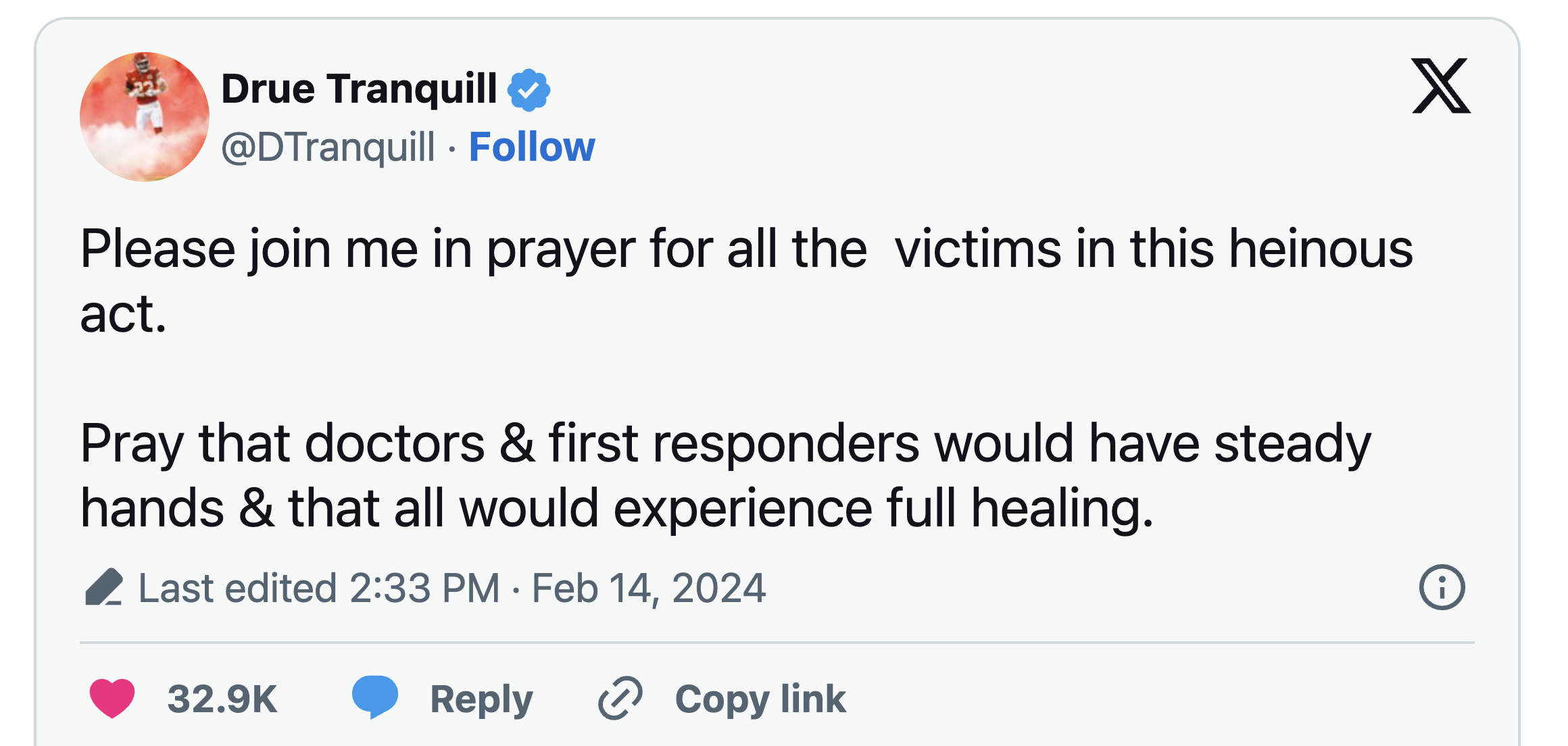Open Drue Tranquill's profile picture

(145, 117)
